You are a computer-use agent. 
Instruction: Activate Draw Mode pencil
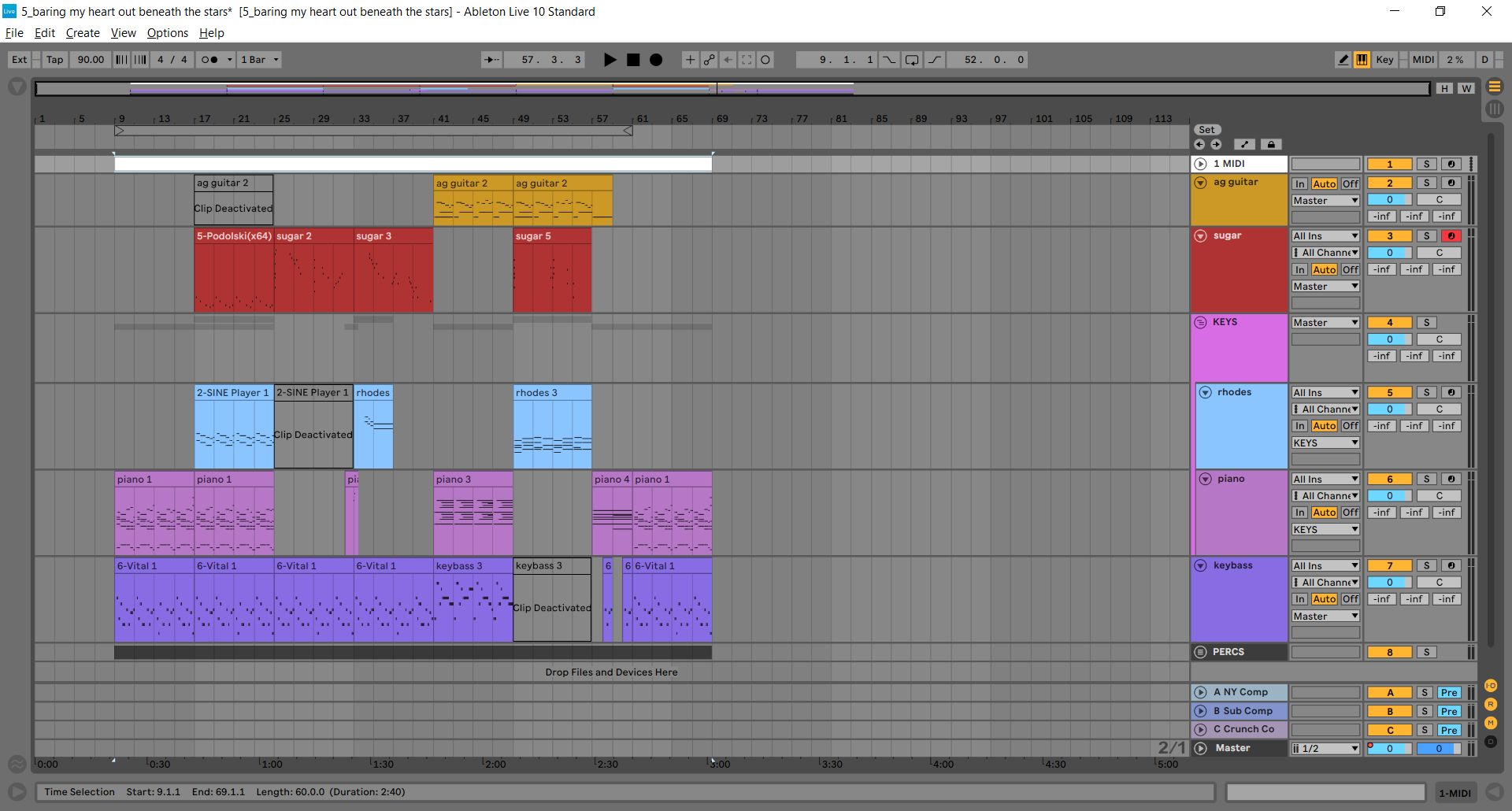pyautogui.click(x=1343, y=60)
